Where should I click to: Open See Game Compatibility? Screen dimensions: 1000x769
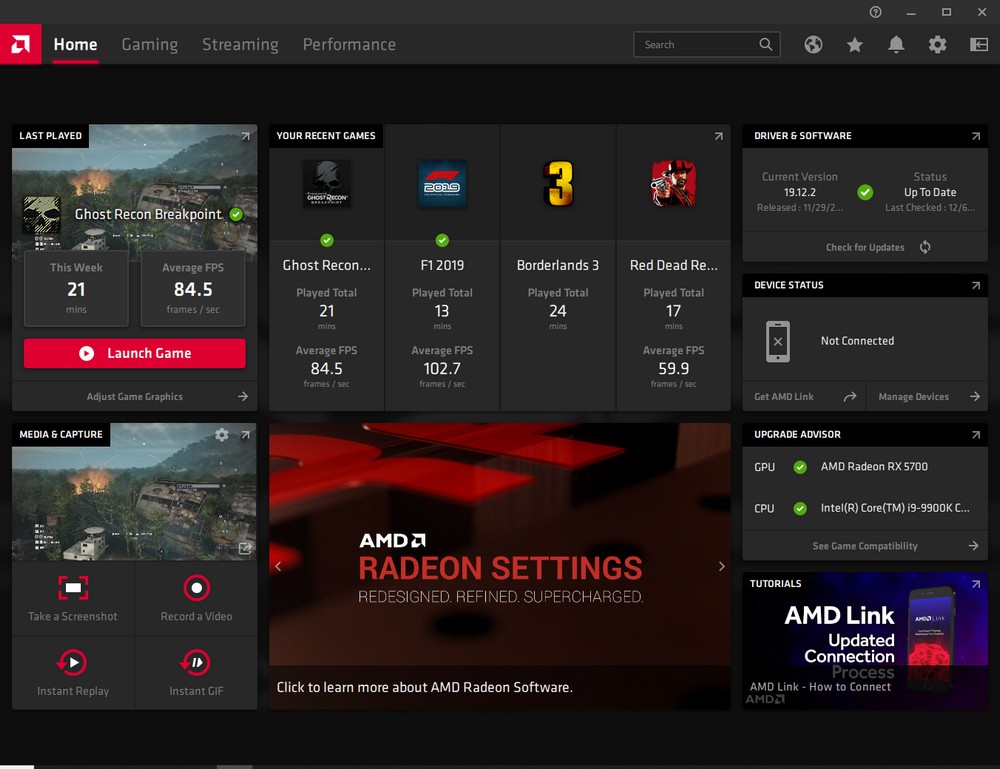click(865, 546)
